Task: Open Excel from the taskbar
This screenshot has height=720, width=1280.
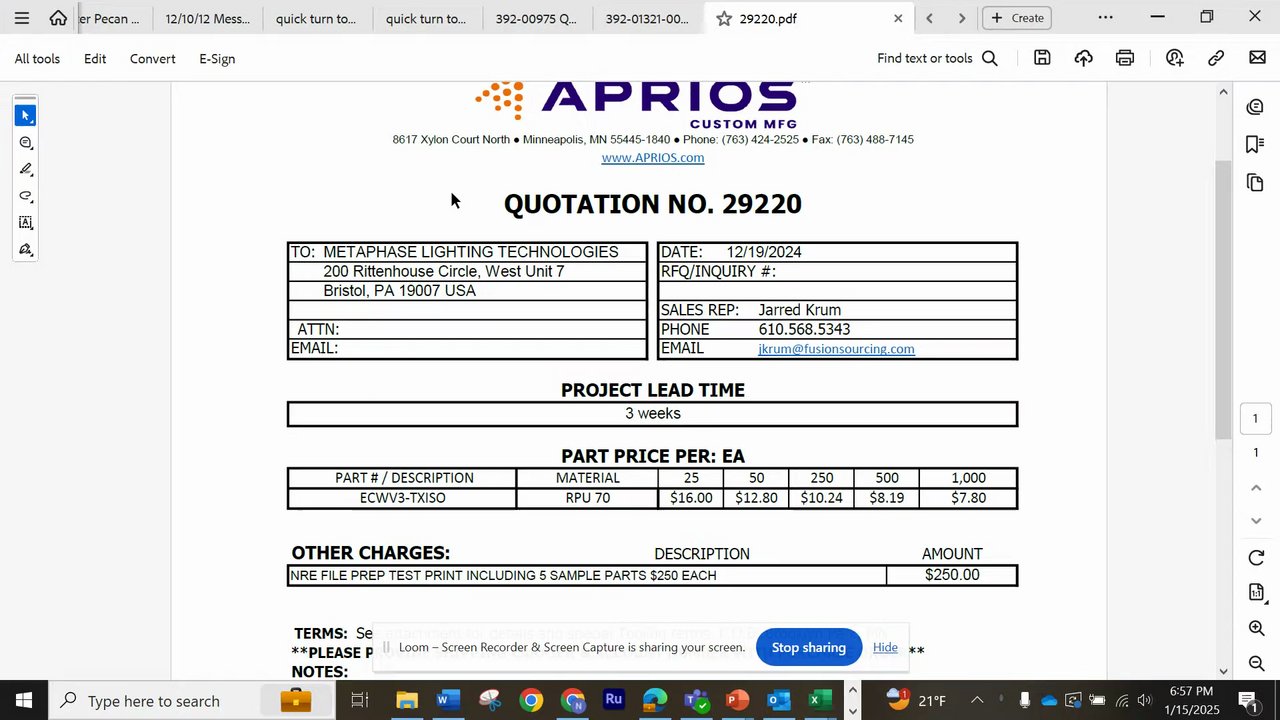Action: coord(820,700)
